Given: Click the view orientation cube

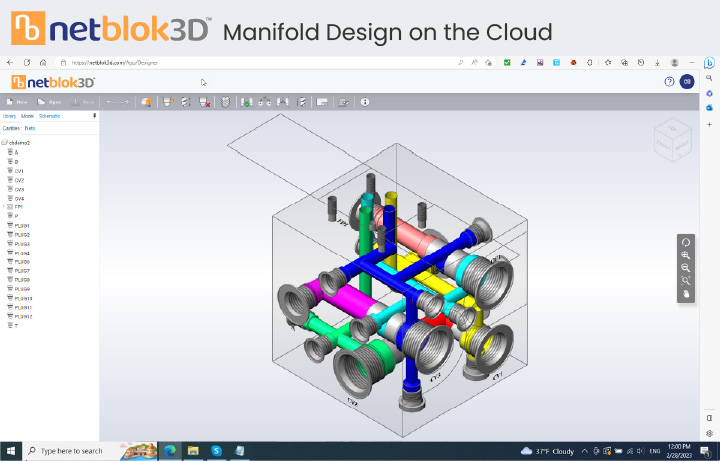Looking at the screenshot, I should (672, 140).
